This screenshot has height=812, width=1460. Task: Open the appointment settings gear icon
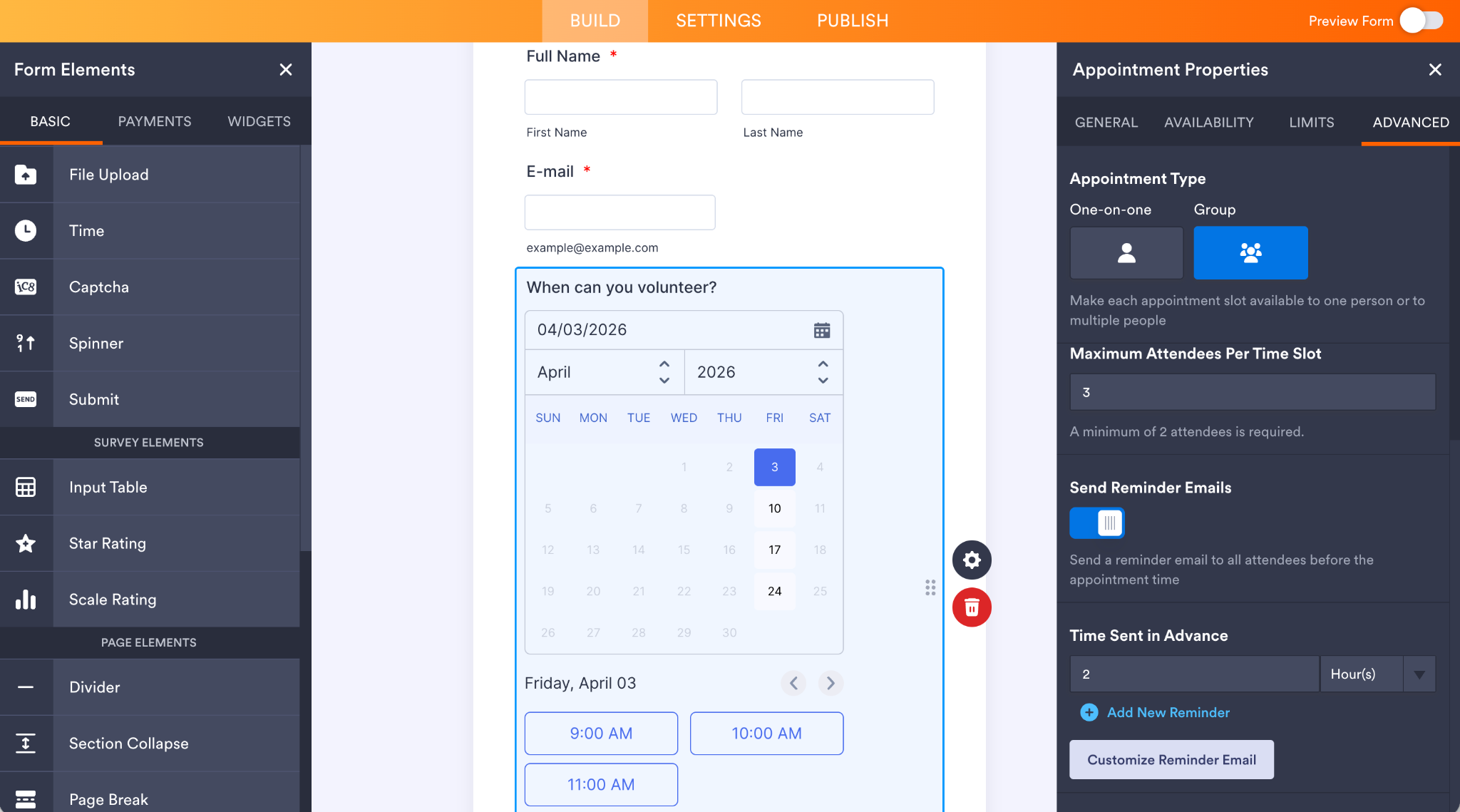972,560
